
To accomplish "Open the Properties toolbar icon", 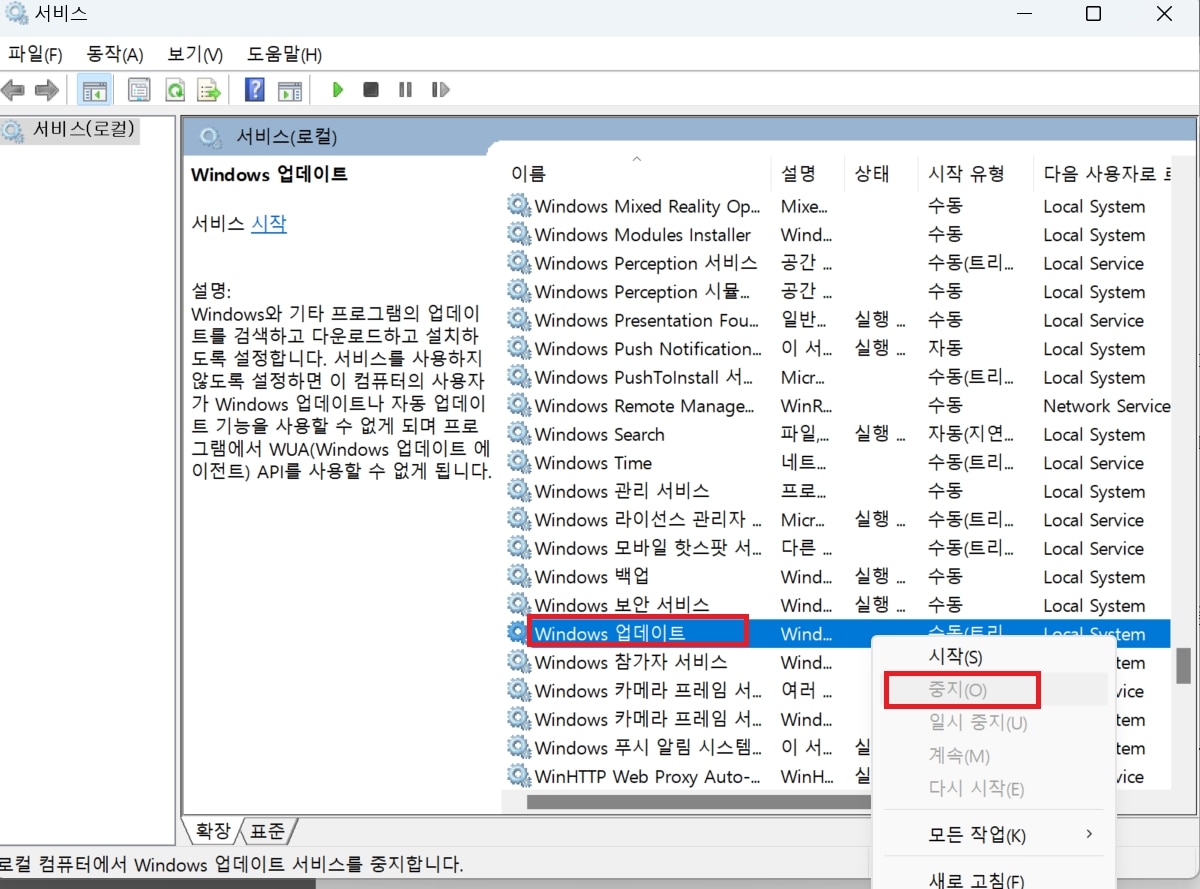I will [139, 90].
